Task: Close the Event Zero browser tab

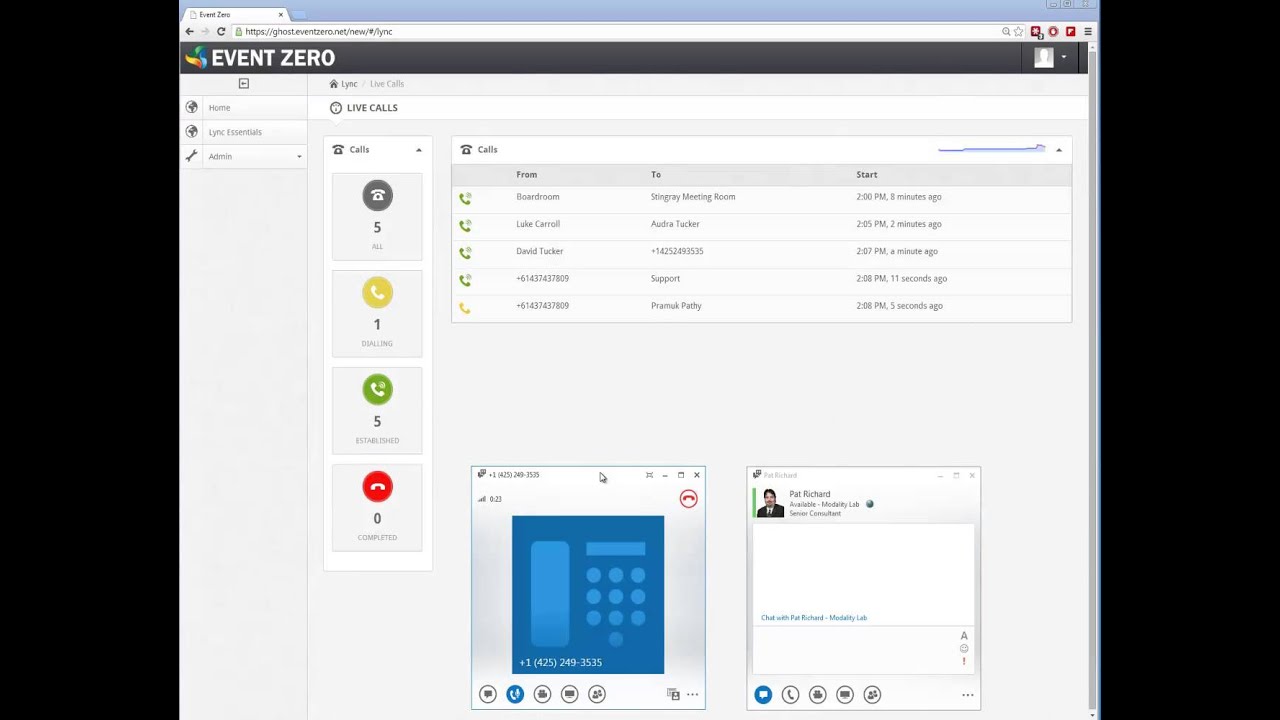Action: pyautogui.click(x=281, y=15)
